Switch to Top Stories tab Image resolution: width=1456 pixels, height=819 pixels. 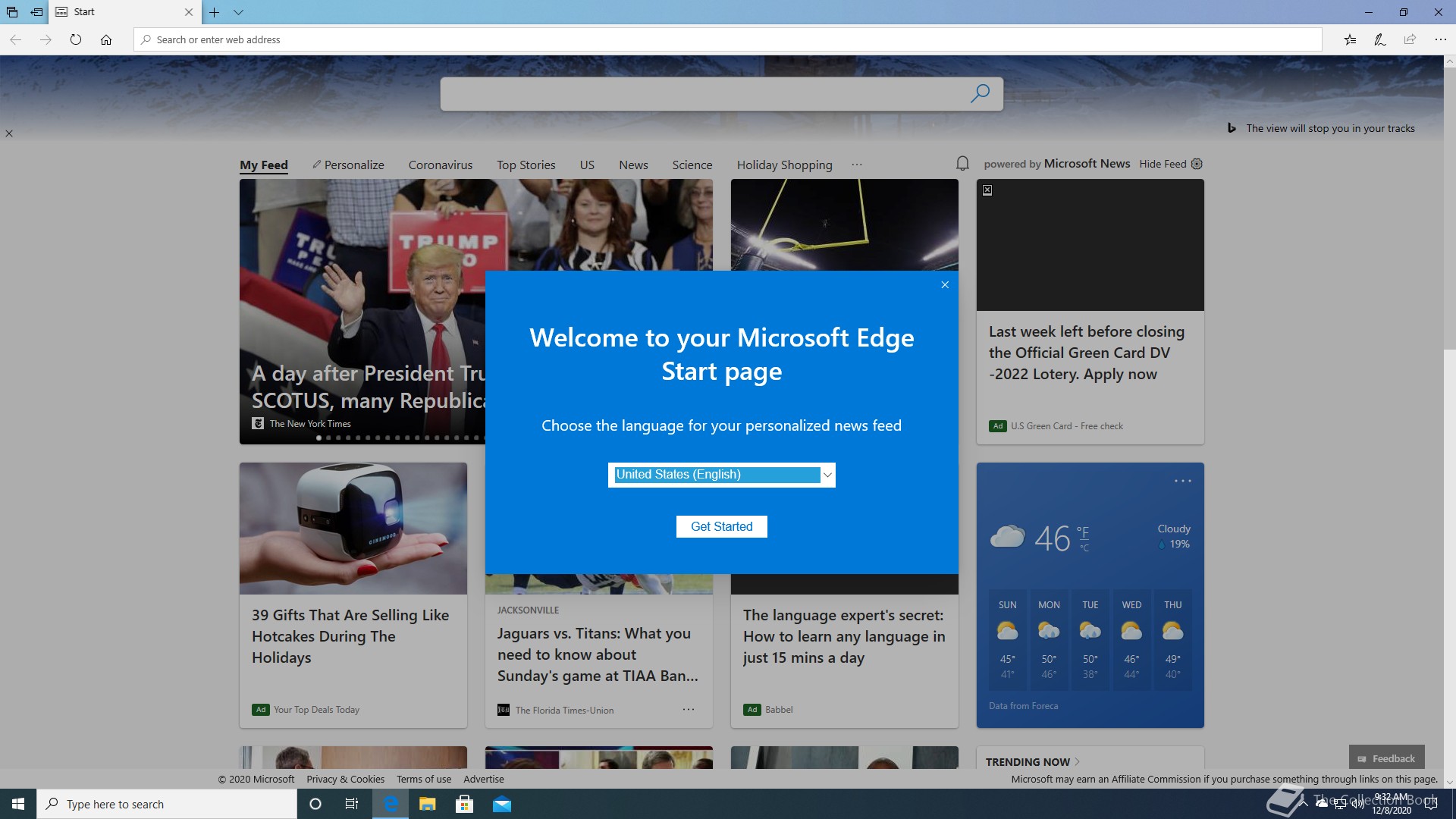coord(526,165)
